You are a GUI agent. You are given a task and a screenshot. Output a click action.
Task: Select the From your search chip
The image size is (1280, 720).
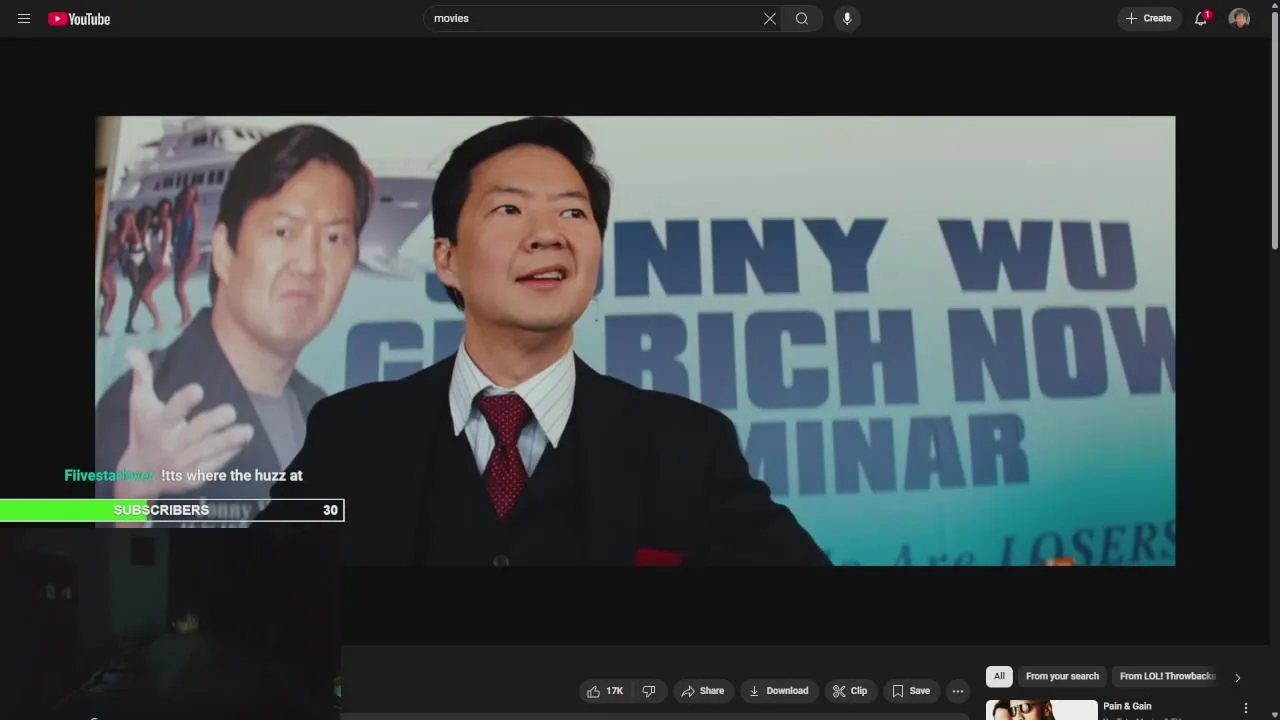(x=1062, y=676)
